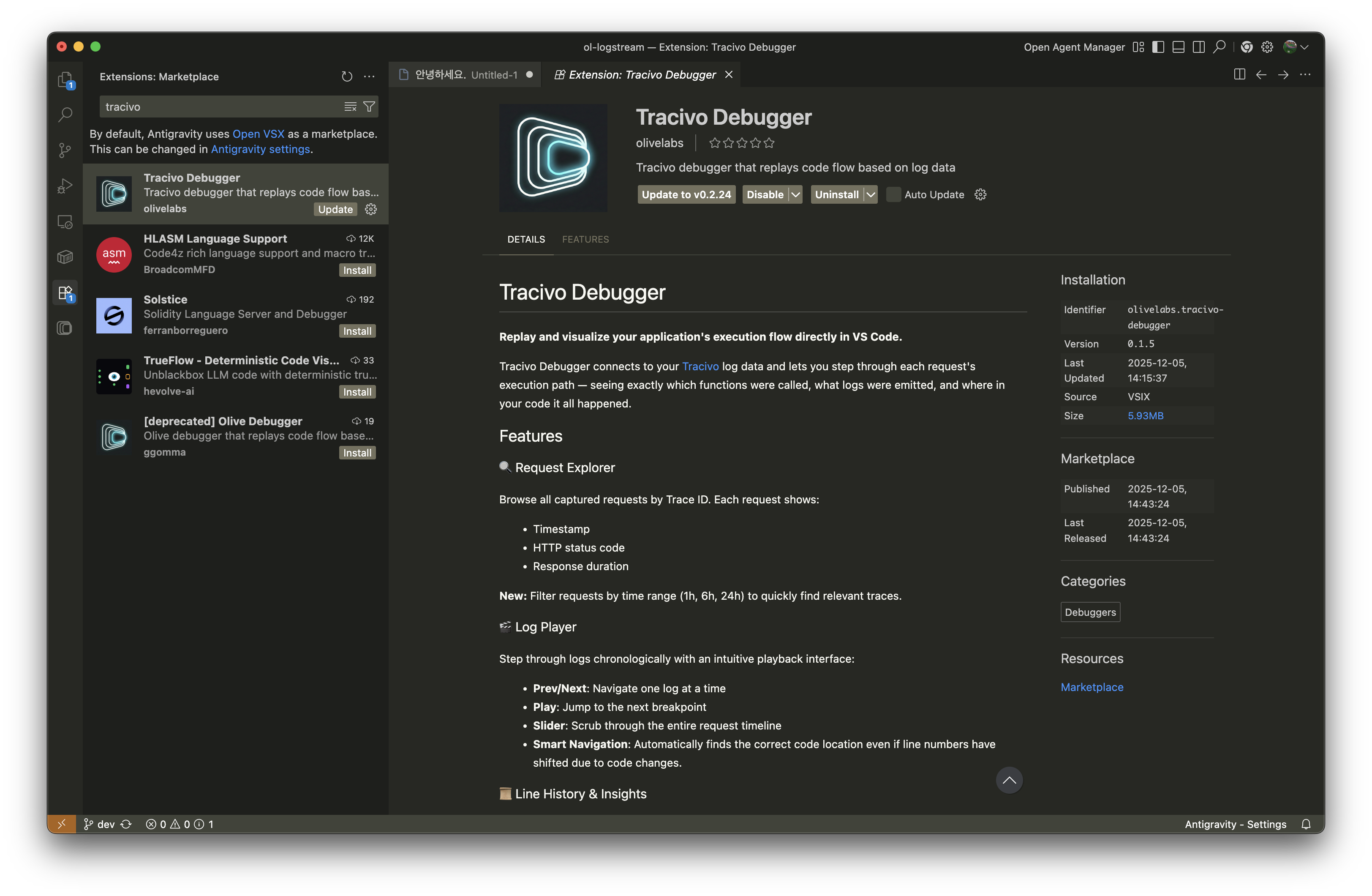
Task: Open the Source Control view
Action: [x=65, y=150]
